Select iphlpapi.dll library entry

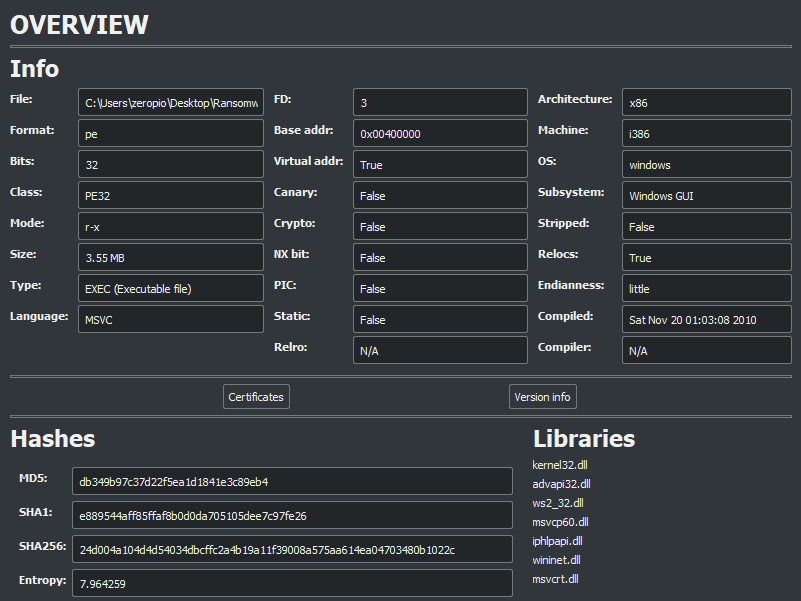557,541
